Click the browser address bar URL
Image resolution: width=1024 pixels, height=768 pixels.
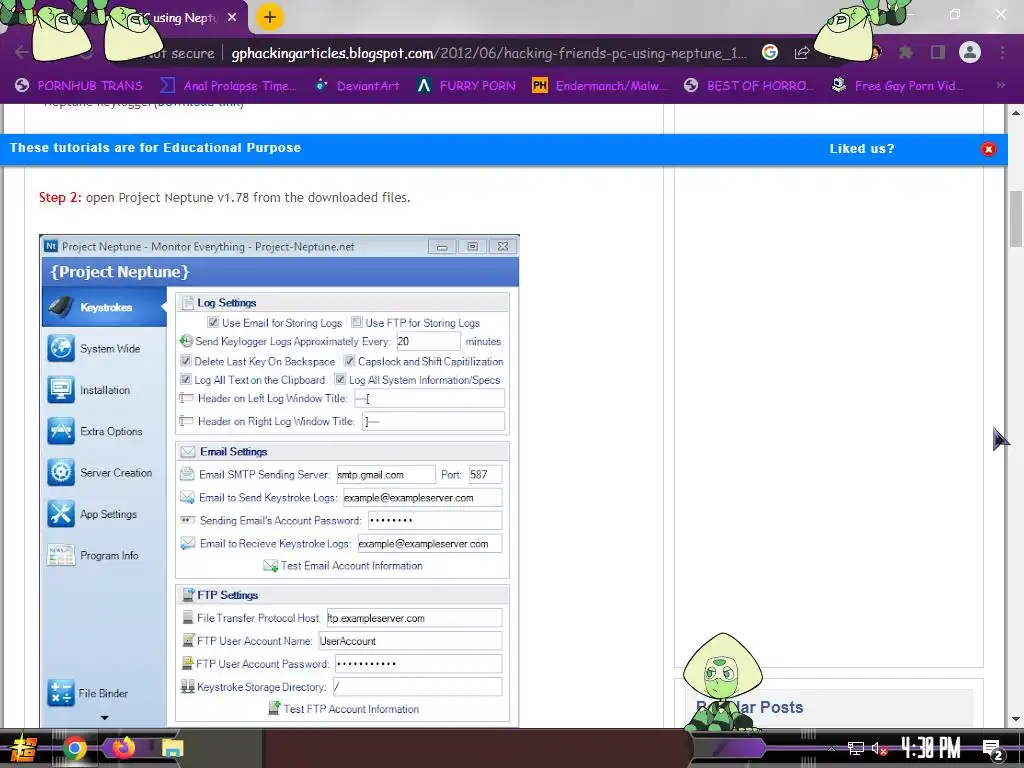pyautogui.click(x=488, y=53)
